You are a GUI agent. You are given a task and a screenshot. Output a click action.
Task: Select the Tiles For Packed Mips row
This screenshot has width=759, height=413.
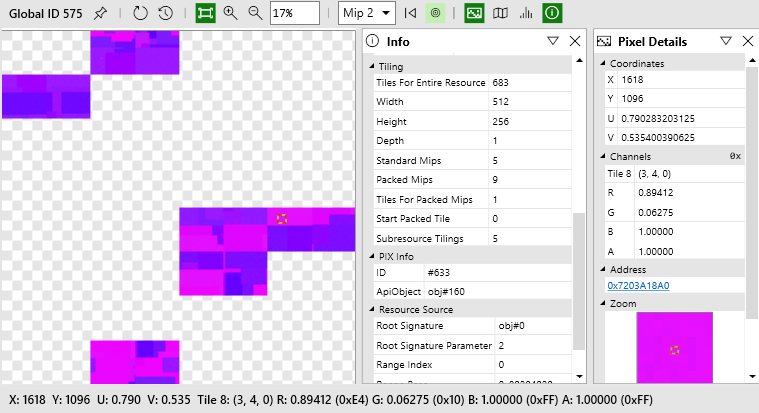click(472, 199)
